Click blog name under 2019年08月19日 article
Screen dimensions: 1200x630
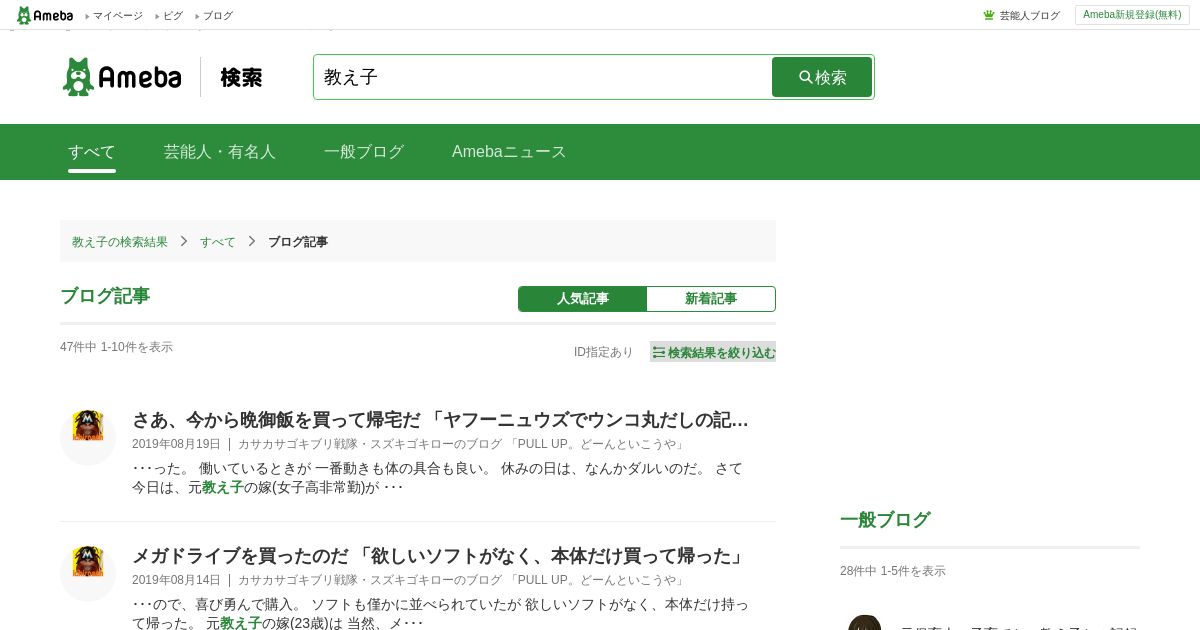462,444
